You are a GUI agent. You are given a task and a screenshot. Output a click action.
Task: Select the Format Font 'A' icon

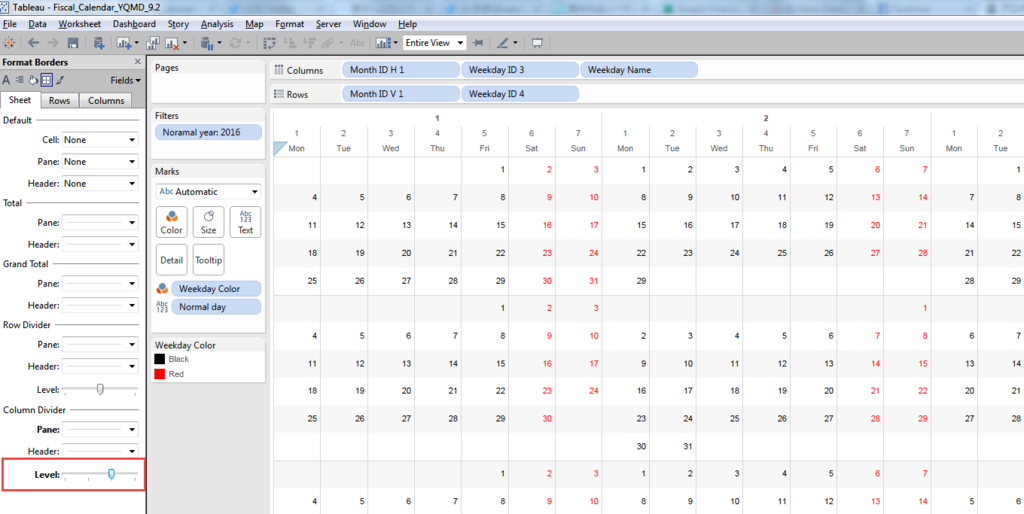click(6, 80)
